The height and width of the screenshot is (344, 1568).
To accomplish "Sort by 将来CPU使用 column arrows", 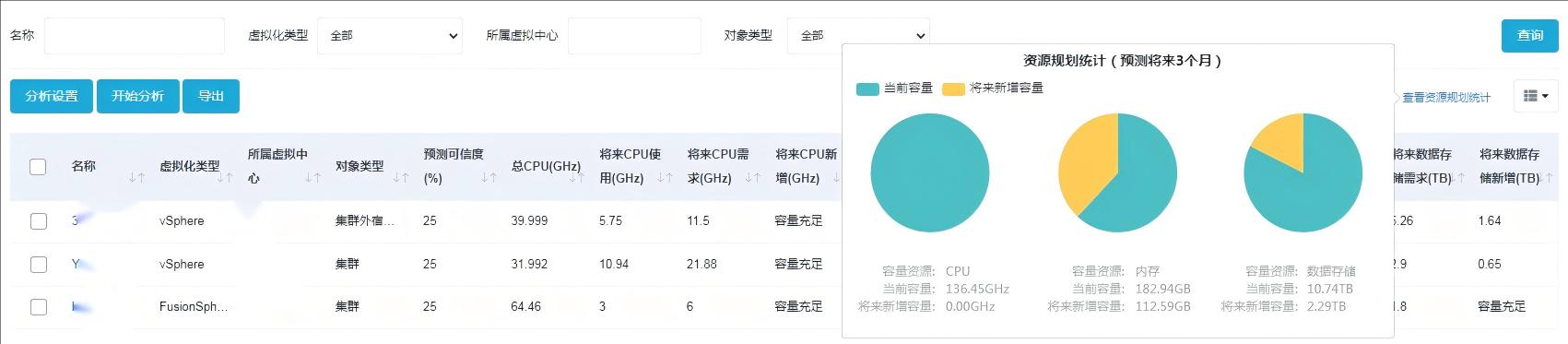I will (665, 177).
